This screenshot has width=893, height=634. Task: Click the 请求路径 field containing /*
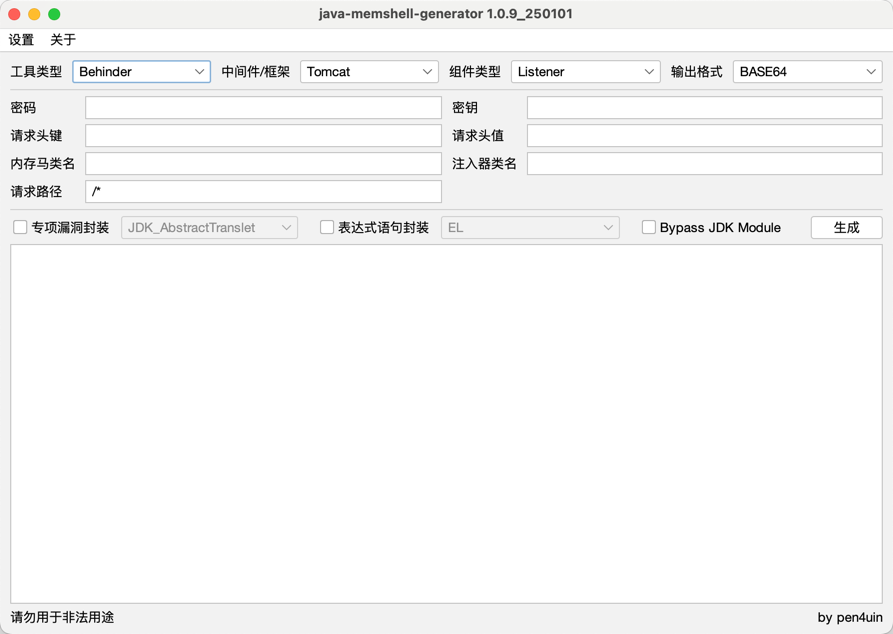pyautogui.click(x=263, y=191)
